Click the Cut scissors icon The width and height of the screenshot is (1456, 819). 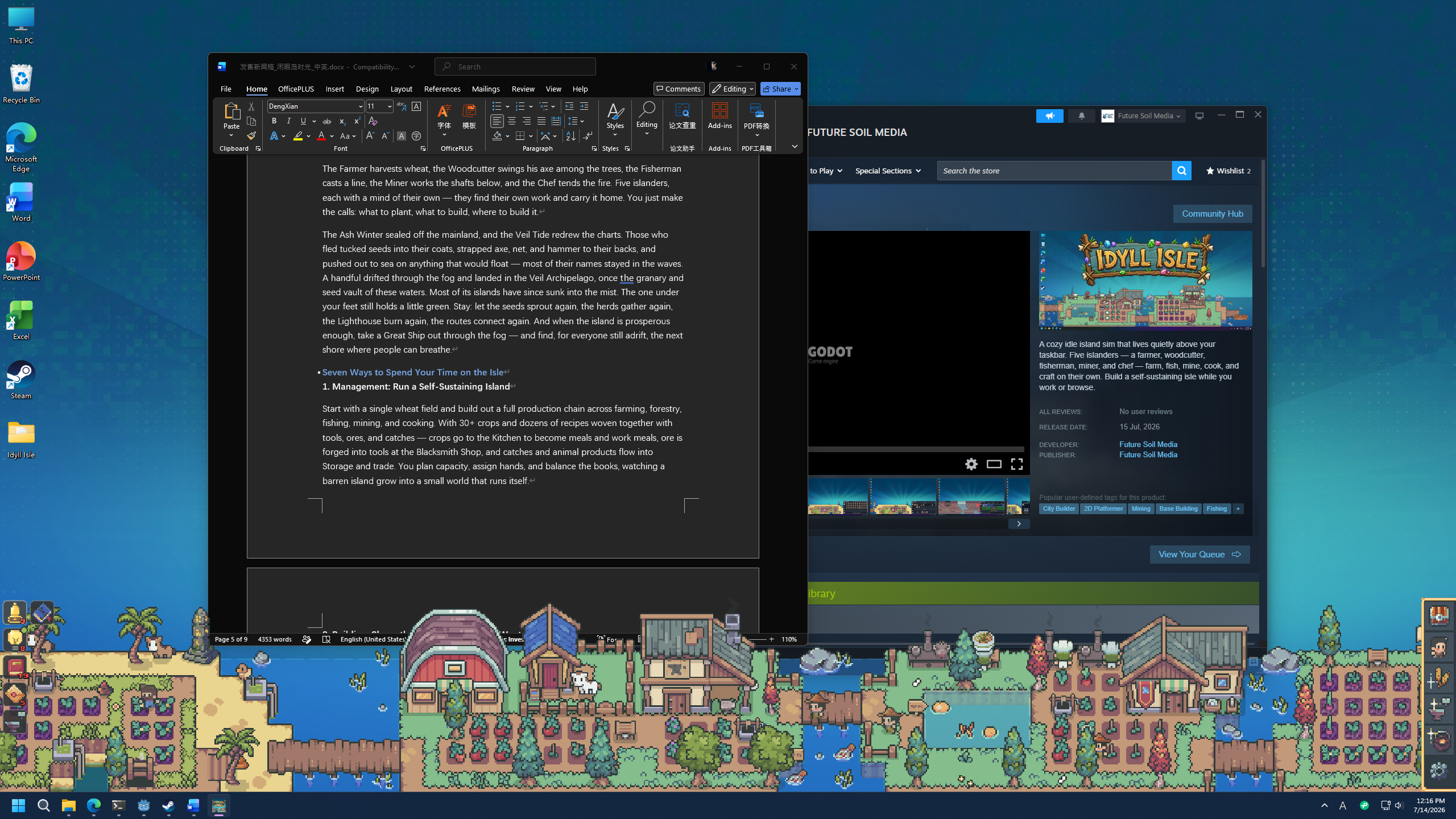point(251,106)
